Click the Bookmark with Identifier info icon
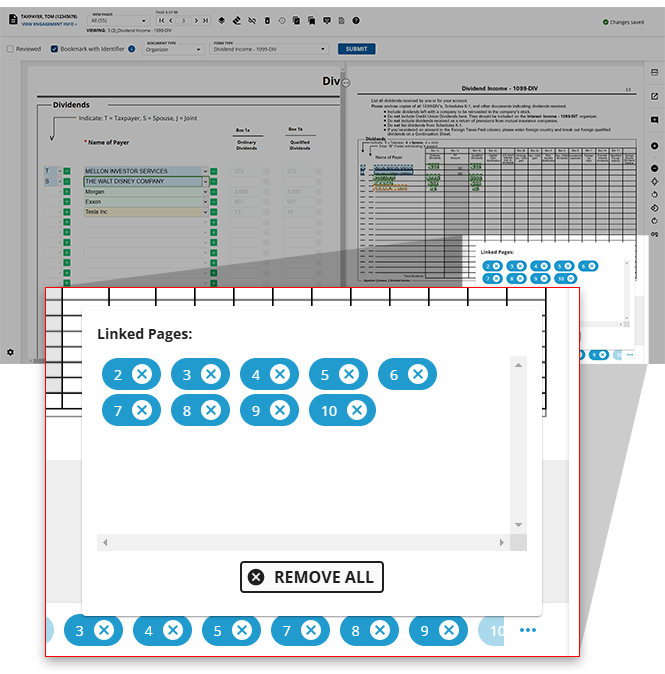The height and width of the screenshot is (674, 665). (132, 49)
